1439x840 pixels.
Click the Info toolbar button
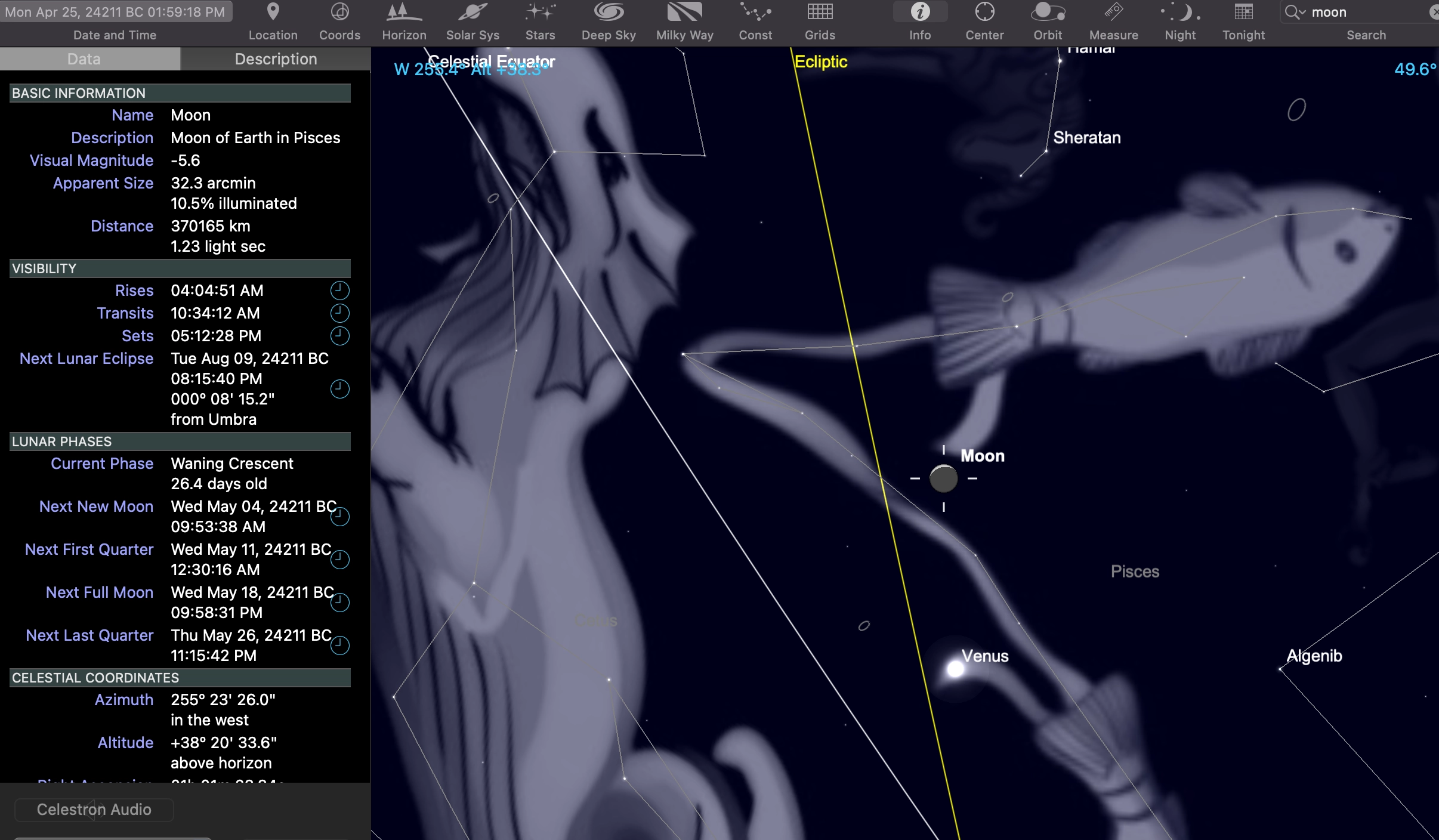[x=920, y=13]
